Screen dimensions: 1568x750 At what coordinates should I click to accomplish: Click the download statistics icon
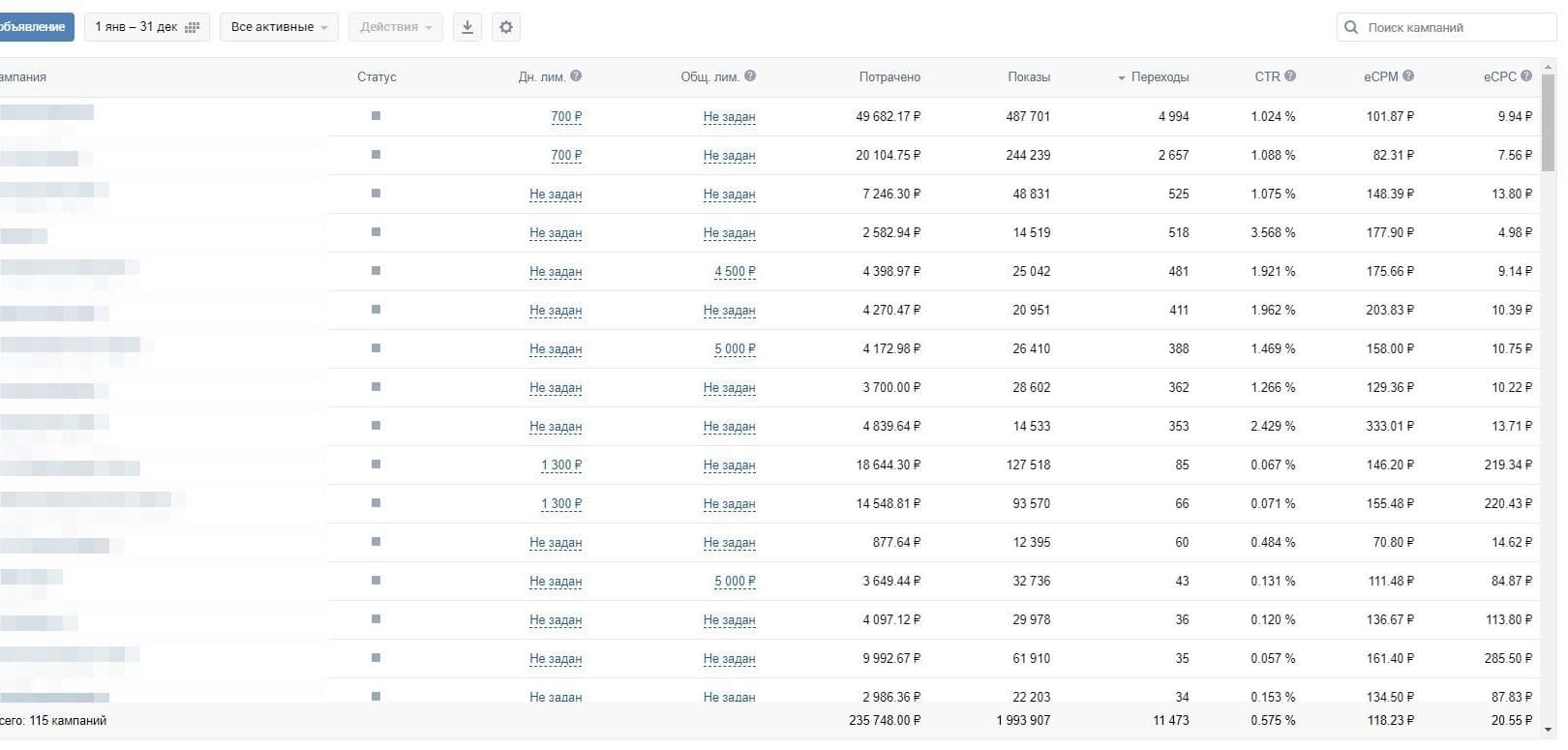click(467, 27)
